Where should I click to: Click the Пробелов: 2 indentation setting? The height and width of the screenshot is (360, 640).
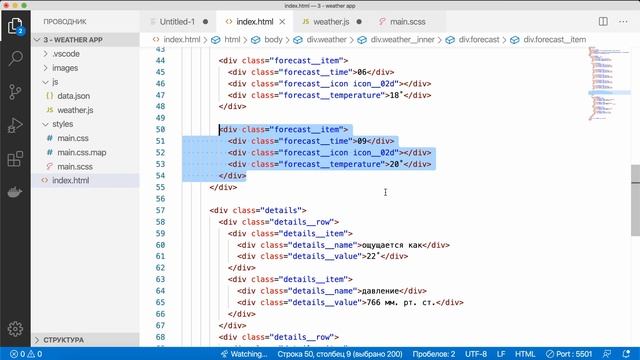click(x=433, y=354)
